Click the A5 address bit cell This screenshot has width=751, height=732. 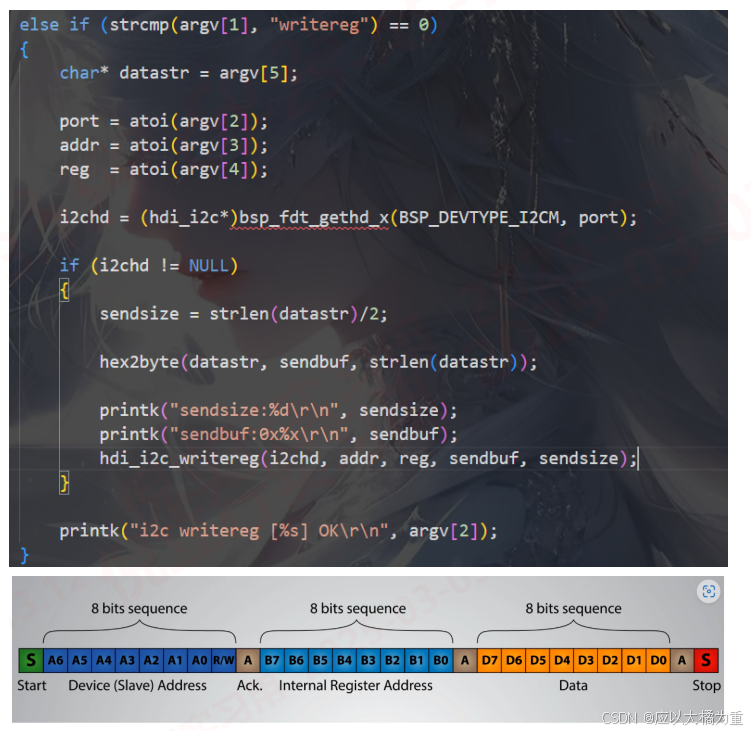click(80, 660)
